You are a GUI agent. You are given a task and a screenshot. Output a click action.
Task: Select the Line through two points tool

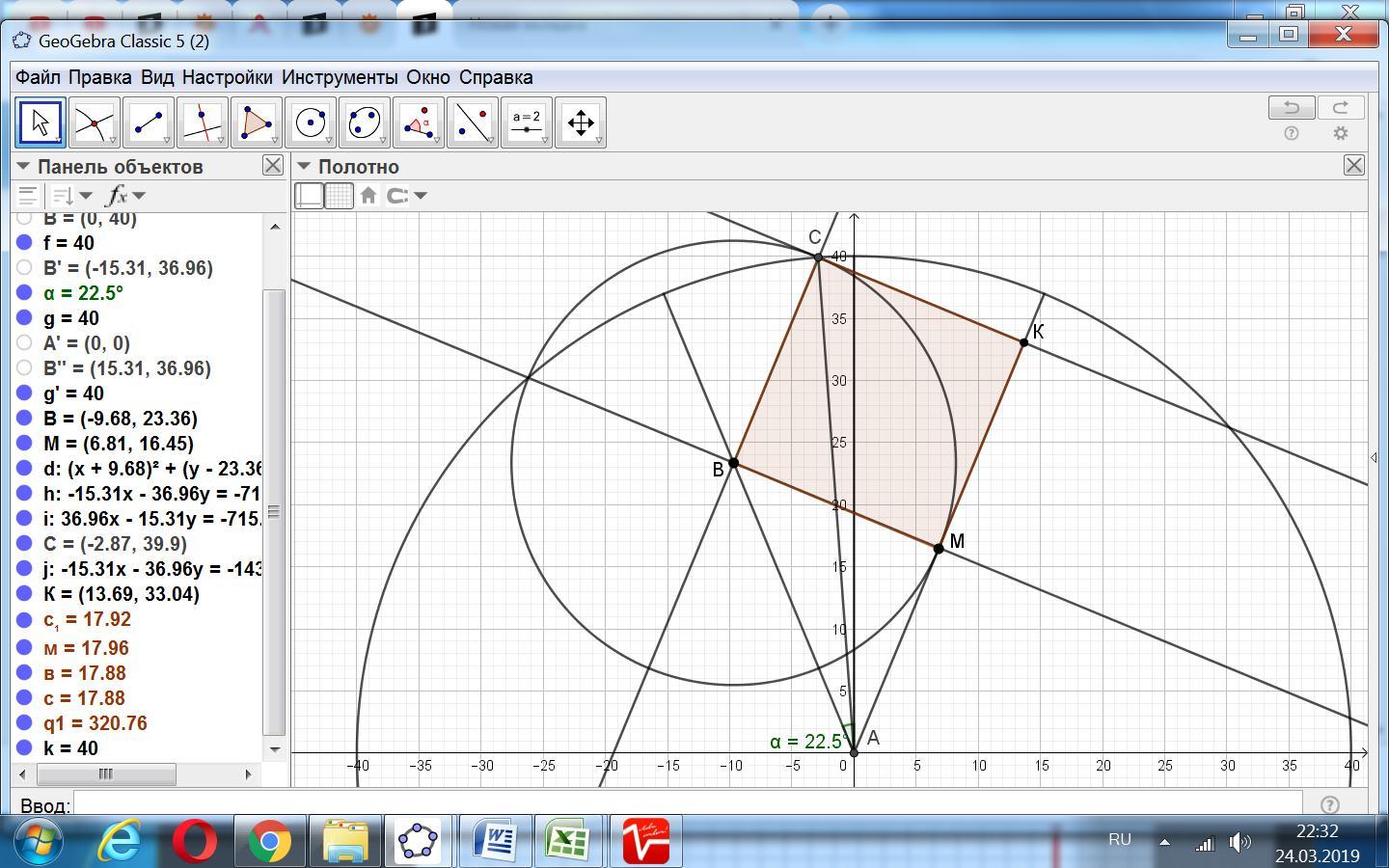[149, 122]
